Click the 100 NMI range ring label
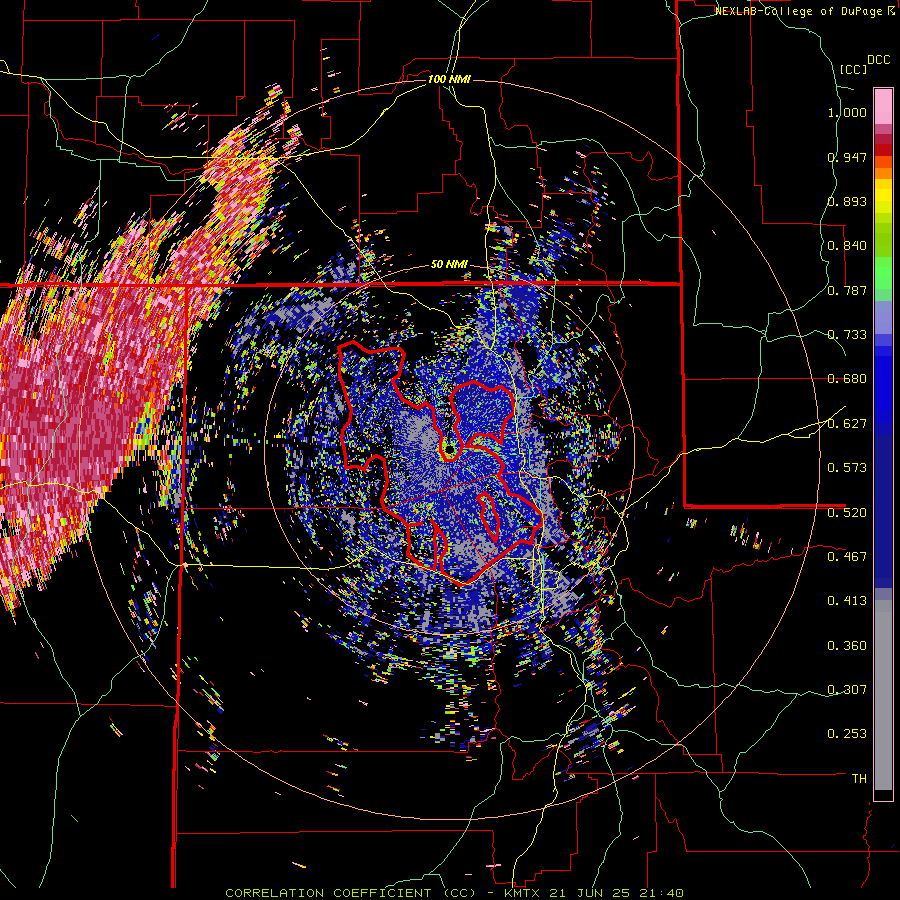 tap(449, 79)
